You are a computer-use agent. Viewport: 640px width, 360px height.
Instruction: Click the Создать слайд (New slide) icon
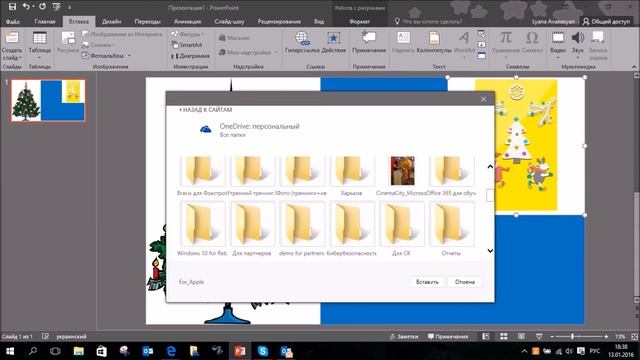12,38
